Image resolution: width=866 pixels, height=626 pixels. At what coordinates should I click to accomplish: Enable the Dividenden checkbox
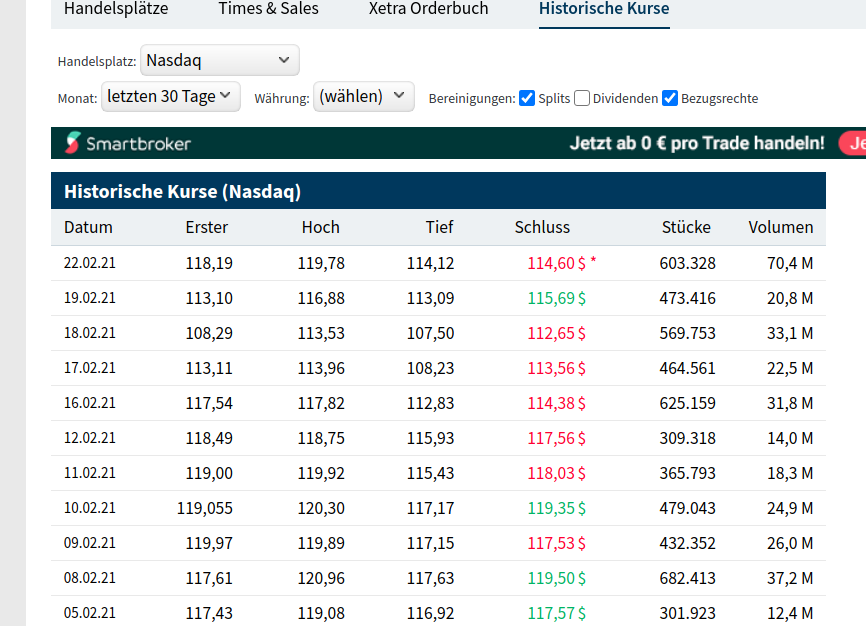pos(582,98)
